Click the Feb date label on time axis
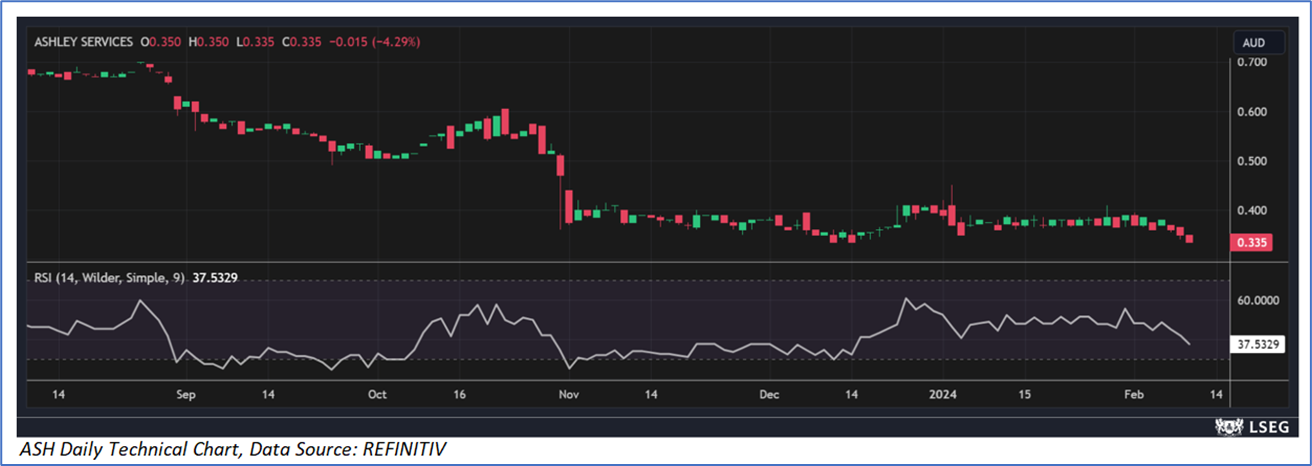This screenshot has width=1312, height=466. [1132, 395]
